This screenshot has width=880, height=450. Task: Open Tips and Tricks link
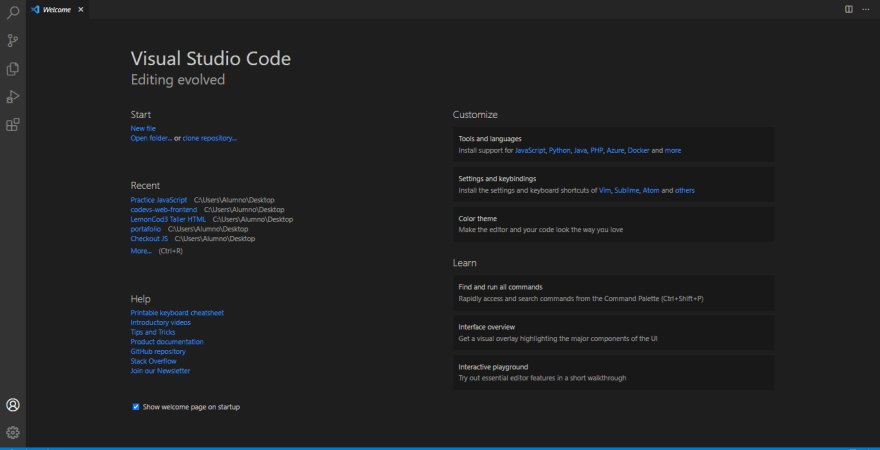click(153, 332)
